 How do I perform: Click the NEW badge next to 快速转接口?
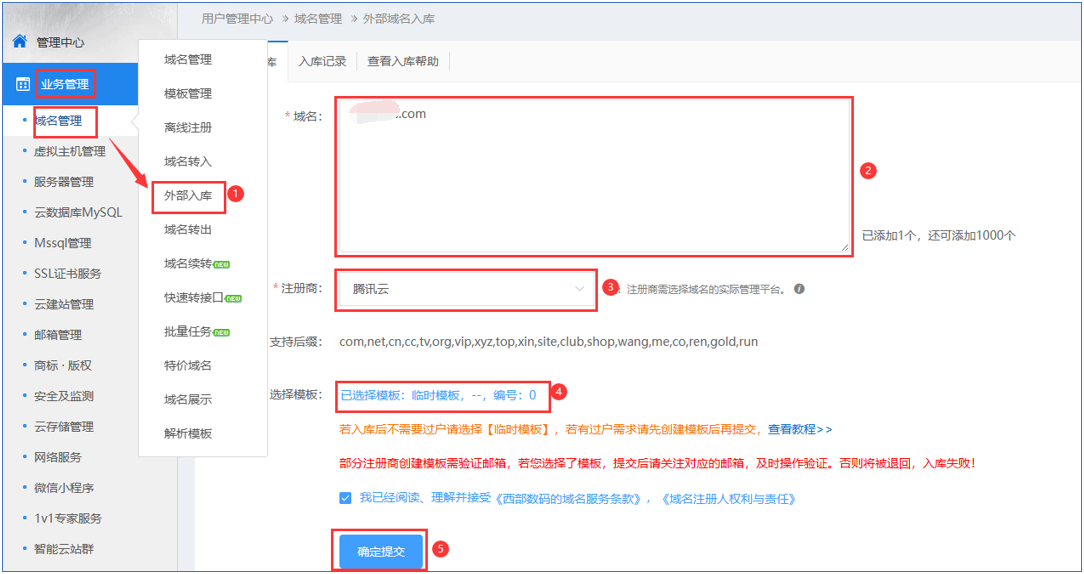233,298
